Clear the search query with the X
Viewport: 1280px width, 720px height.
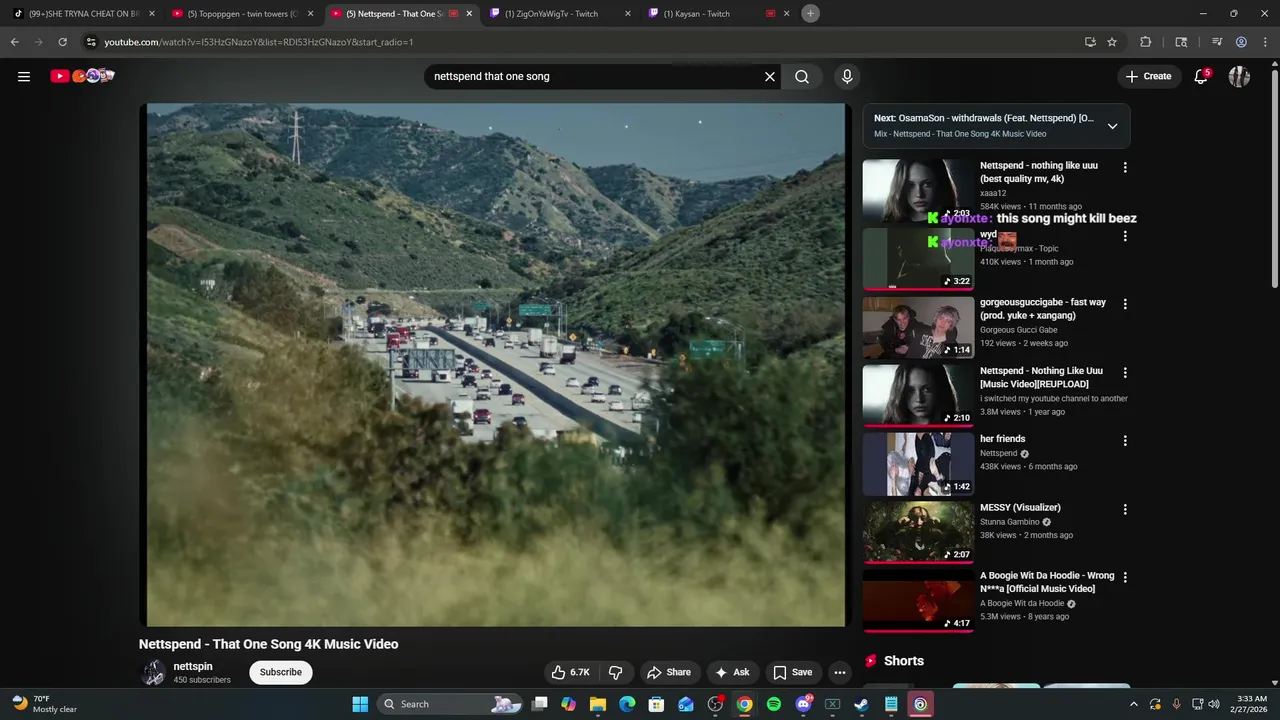tap(770, 76)
